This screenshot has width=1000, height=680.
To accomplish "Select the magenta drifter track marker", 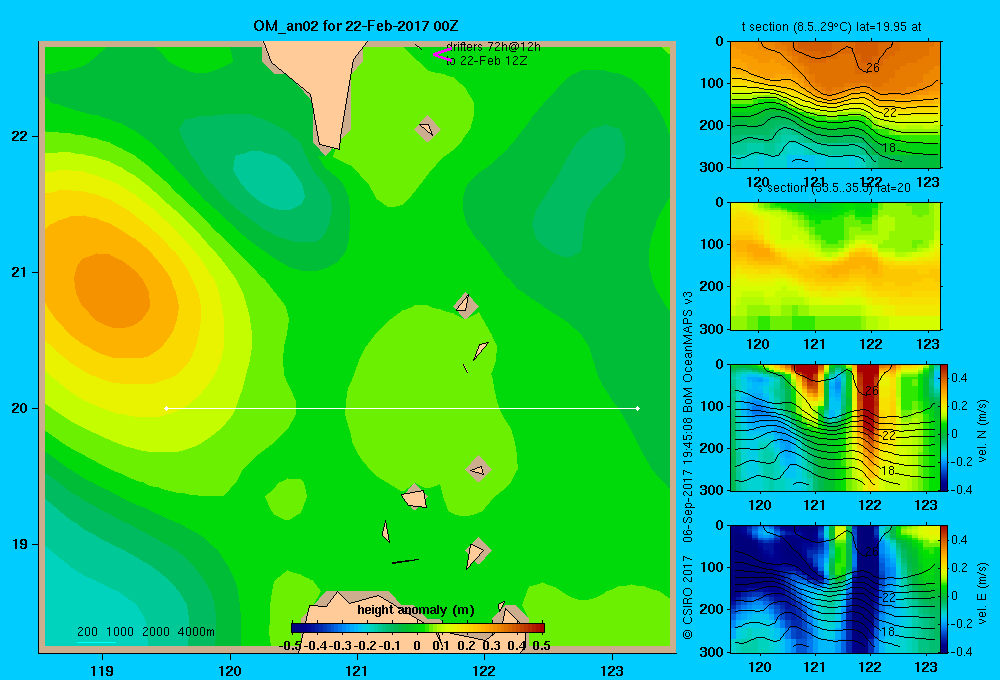I will click(441, 54).
